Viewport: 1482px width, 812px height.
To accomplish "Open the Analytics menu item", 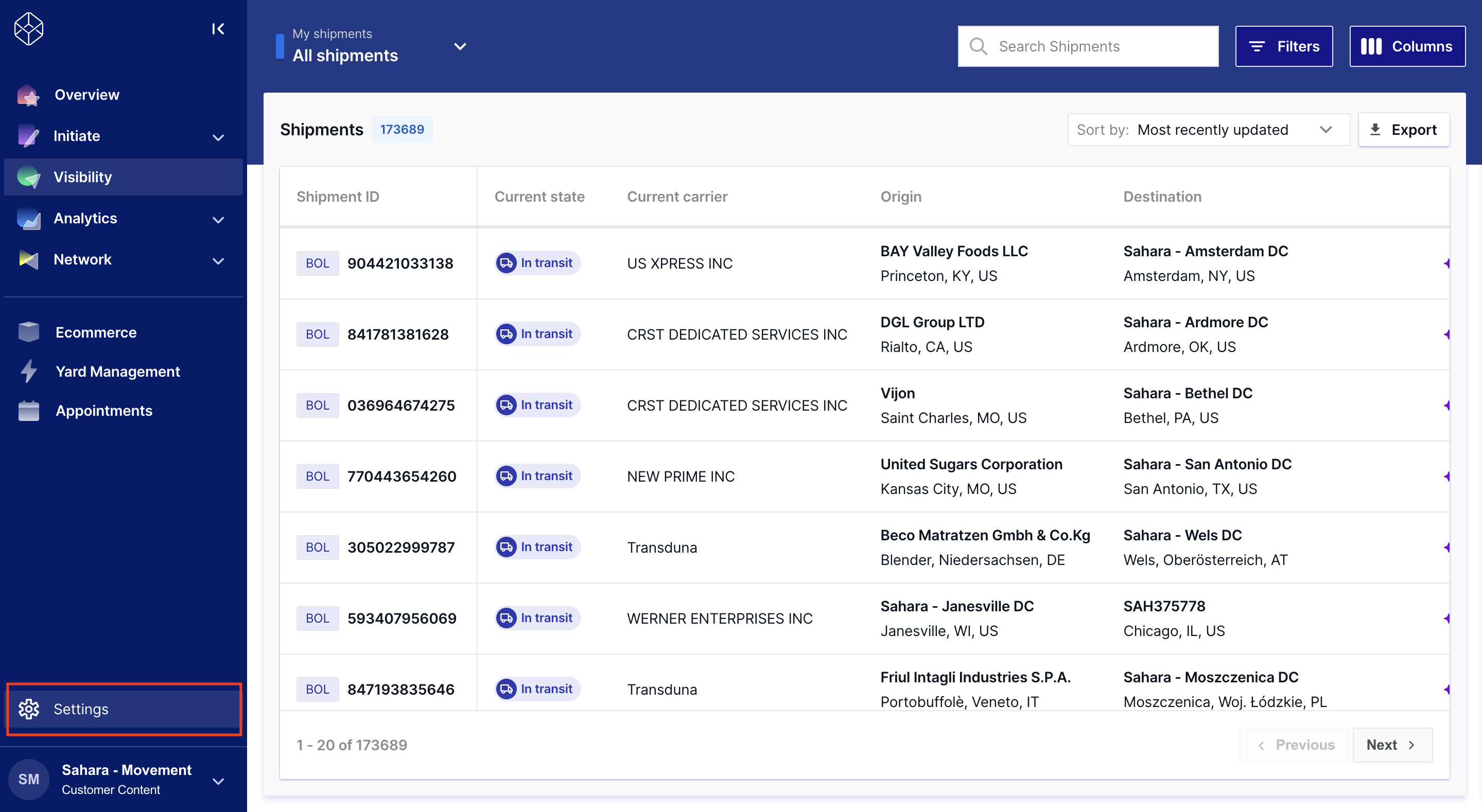I will (85, 219).
